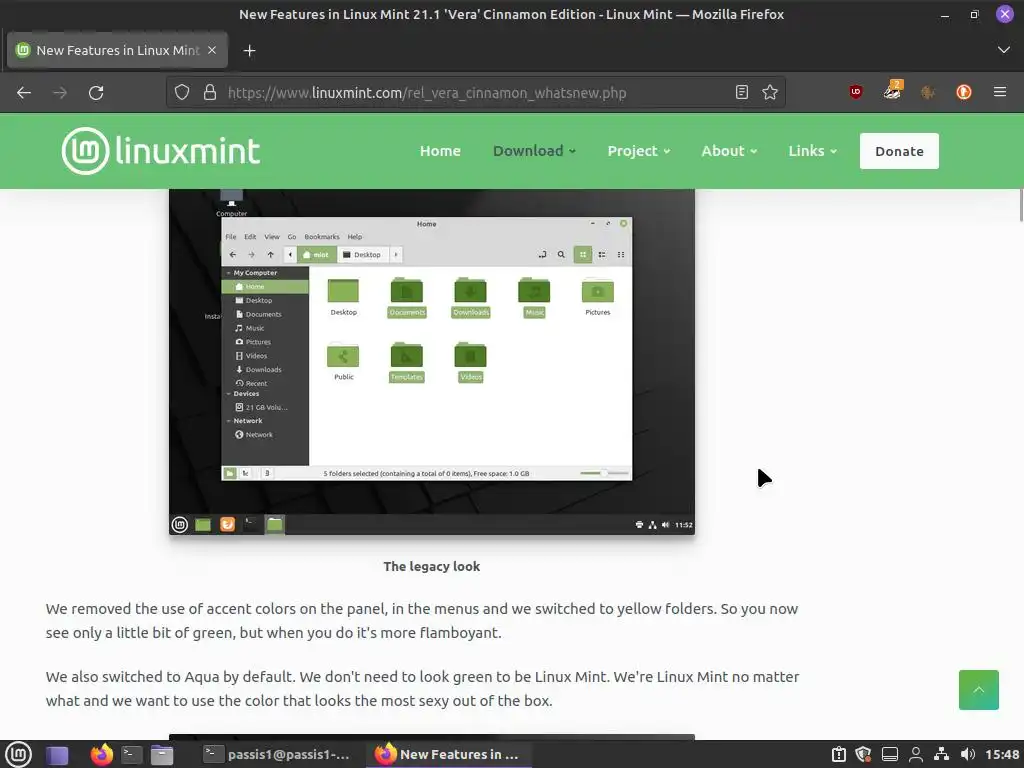Launch Firefox from the panel launcher

coord(101,754)
